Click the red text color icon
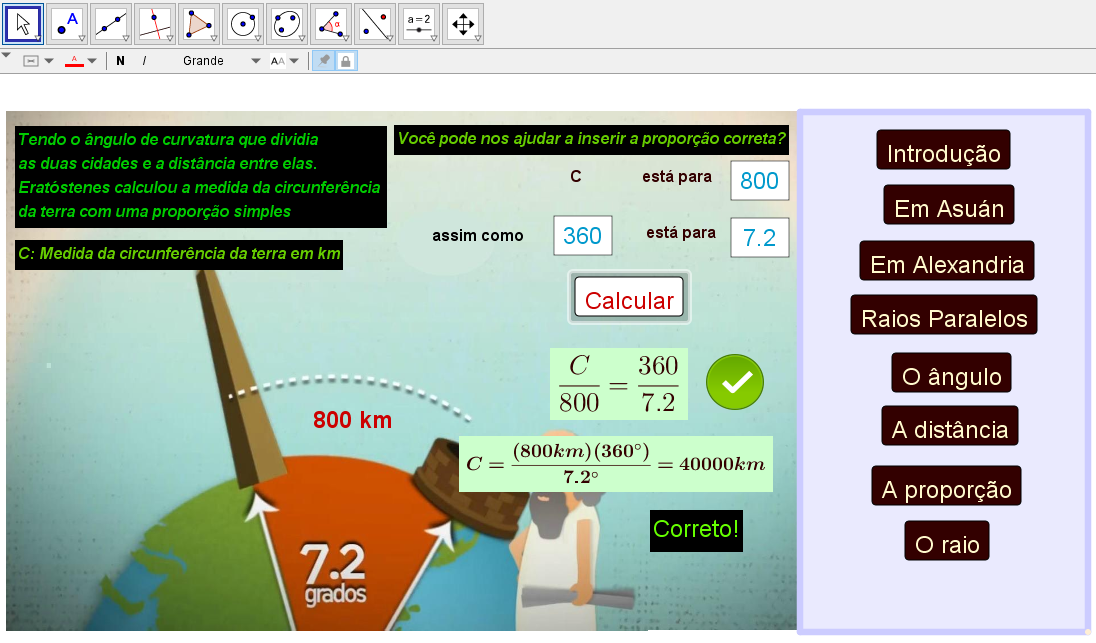The image size is (1096, 643). coord(74,61)
